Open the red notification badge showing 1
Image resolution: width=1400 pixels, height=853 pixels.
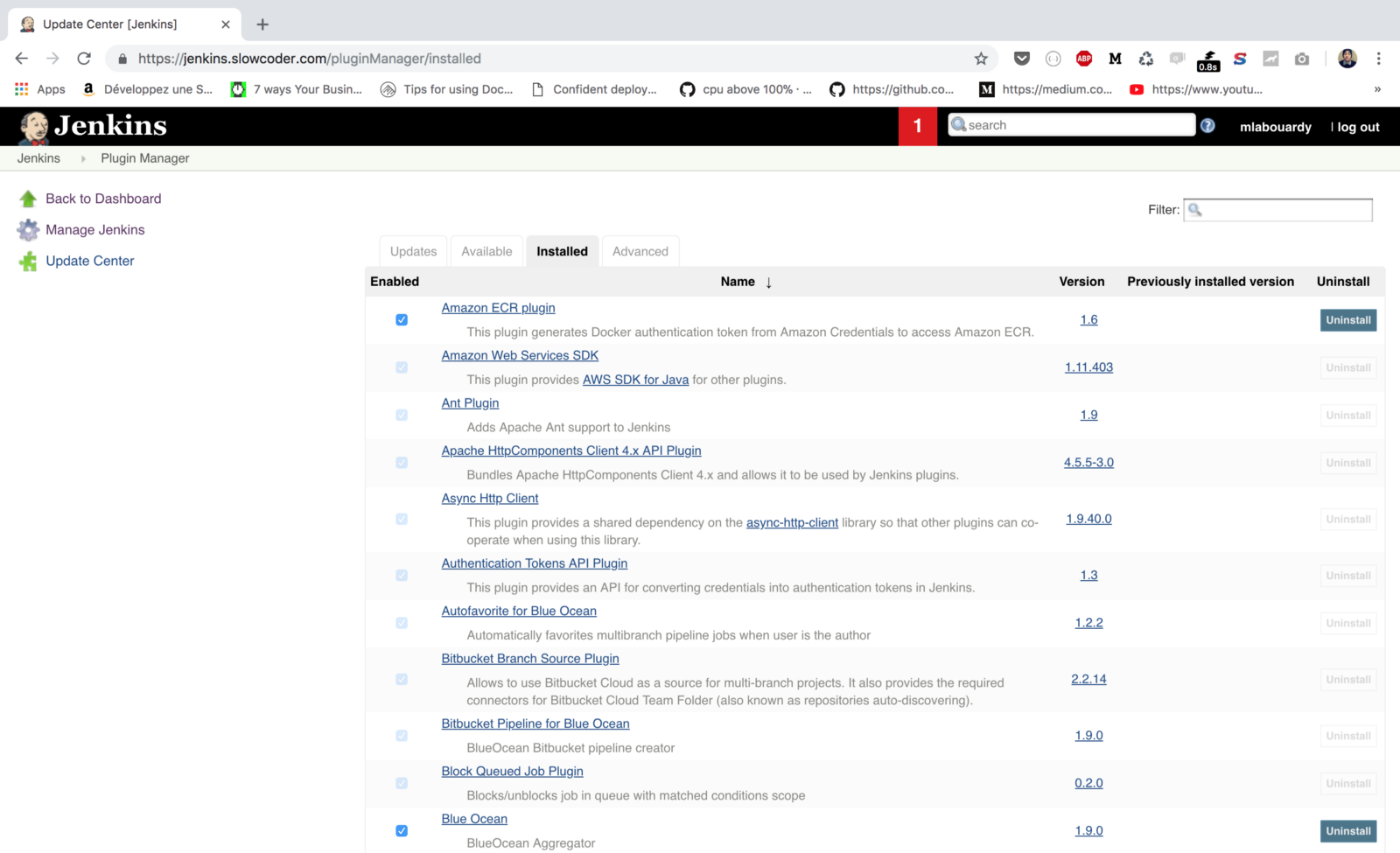click(917, 126)
